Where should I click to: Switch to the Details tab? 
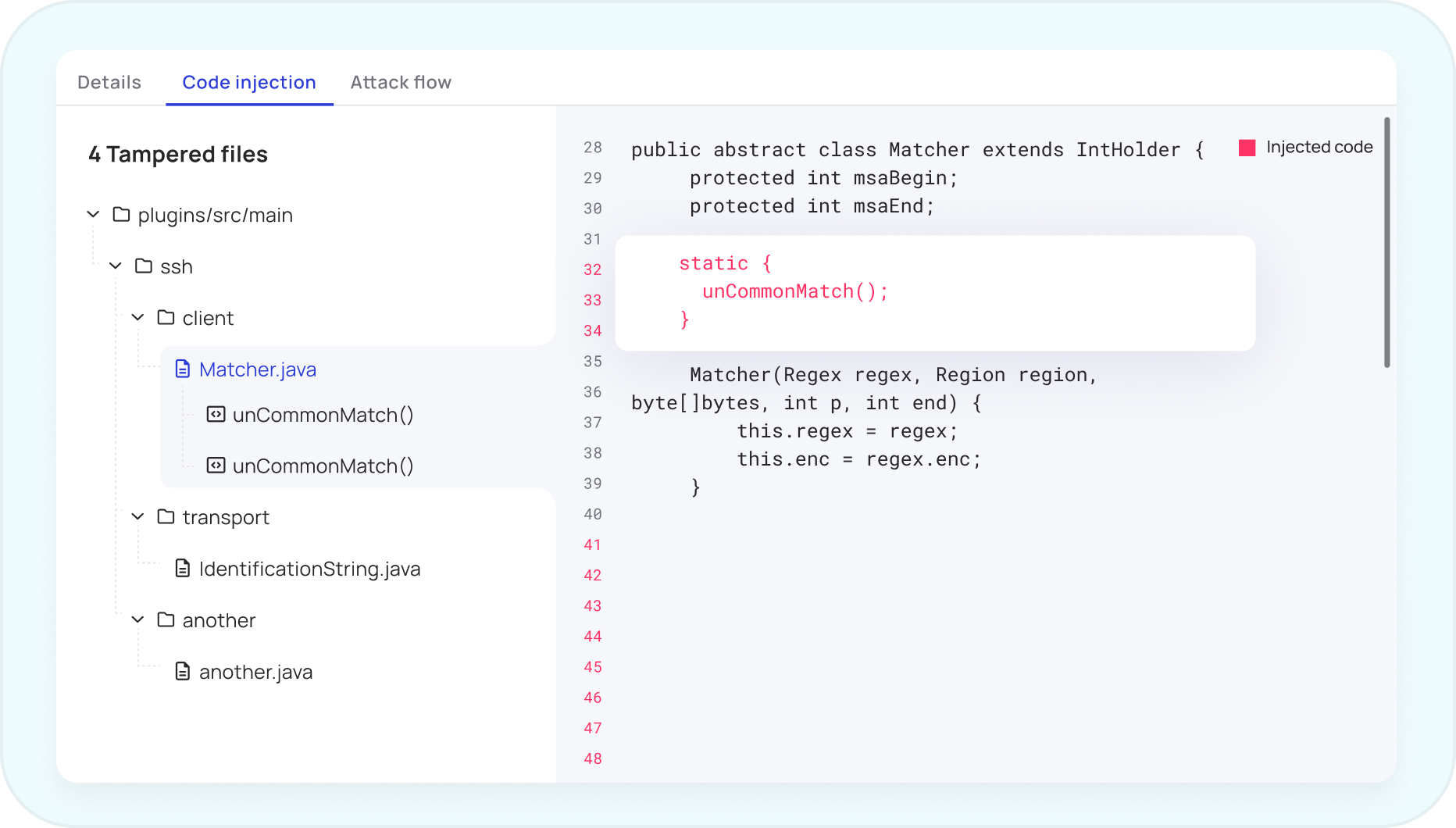coord(109,82)
